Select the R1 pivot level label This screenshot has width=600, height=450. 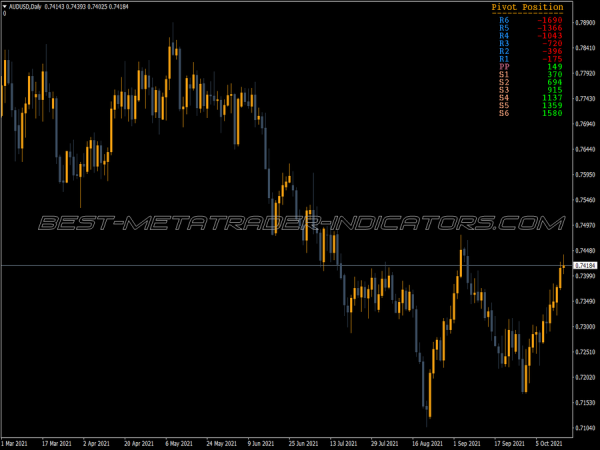click(x=504, y=59)
